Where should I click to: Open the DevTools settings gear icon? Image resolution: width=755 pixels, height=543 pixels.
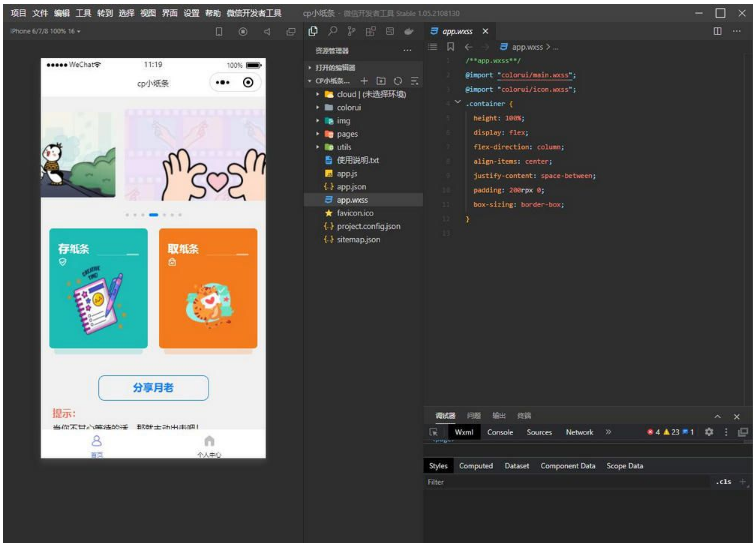pos(709,432)
